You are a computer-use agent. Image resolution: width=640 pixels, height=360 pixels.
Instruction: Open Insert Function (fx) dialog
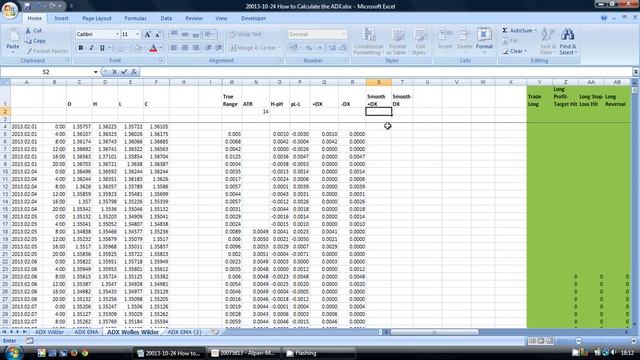134,72
